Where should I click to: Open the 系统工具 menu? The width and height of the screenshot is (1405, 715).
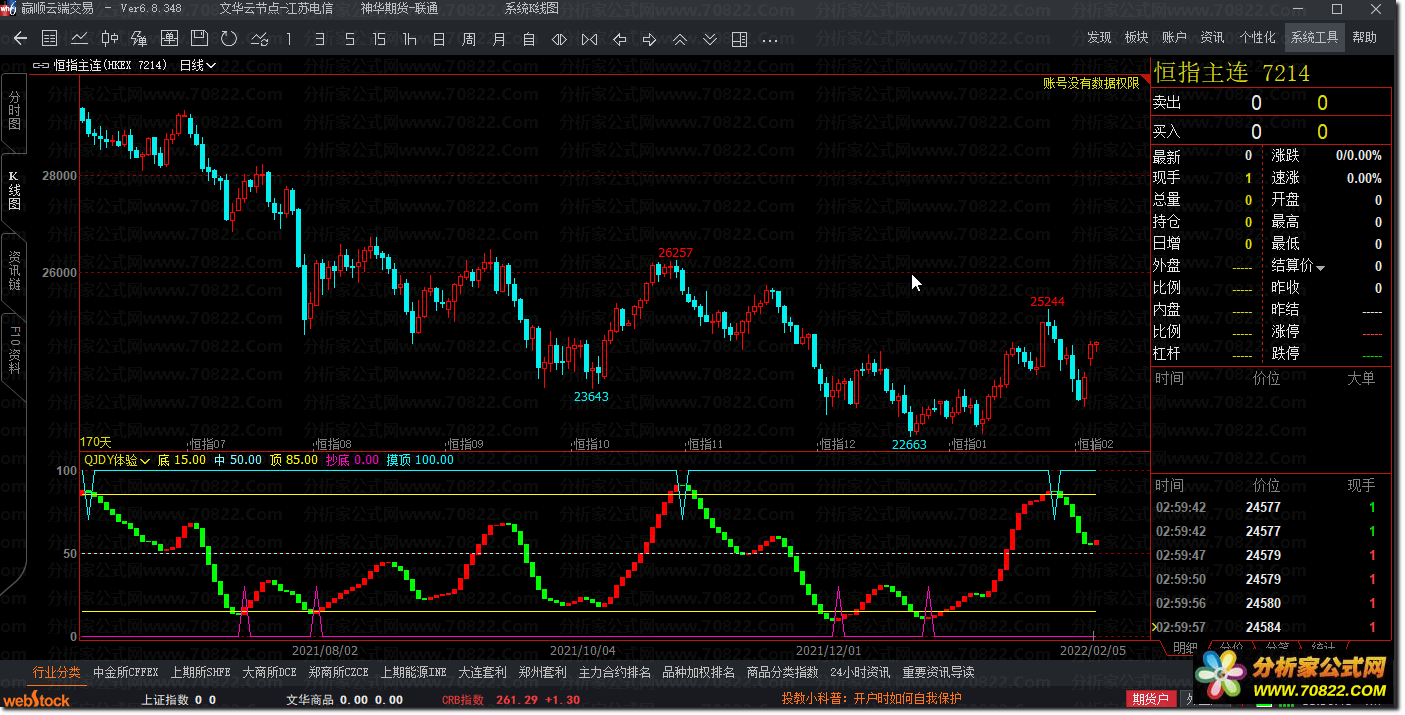[1315, 37]
